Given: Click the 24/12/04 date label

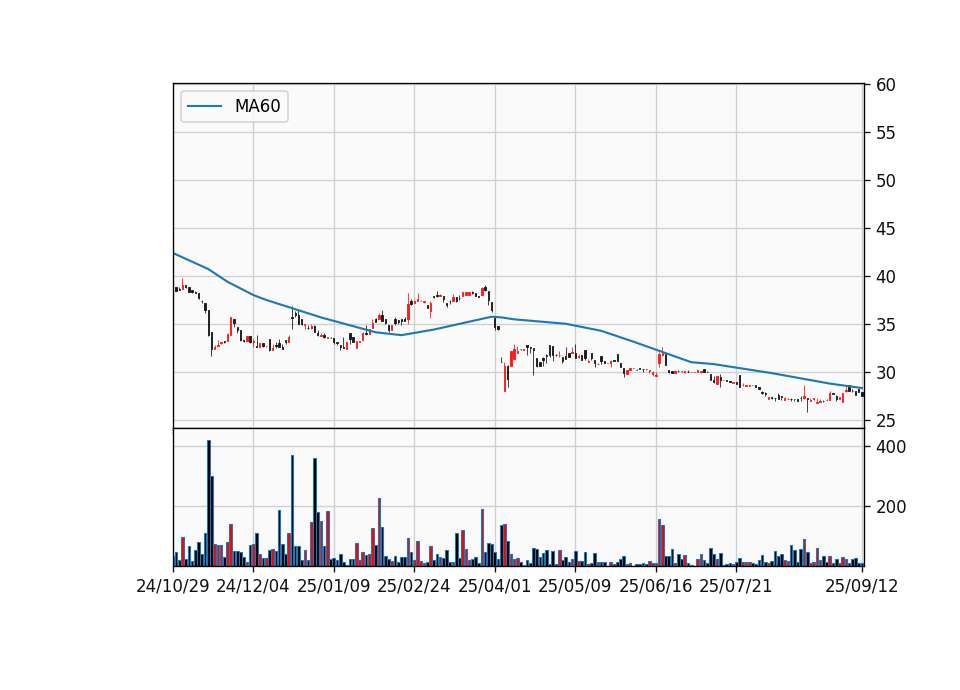Looking at the screenshot, I should tap(253, 586).
